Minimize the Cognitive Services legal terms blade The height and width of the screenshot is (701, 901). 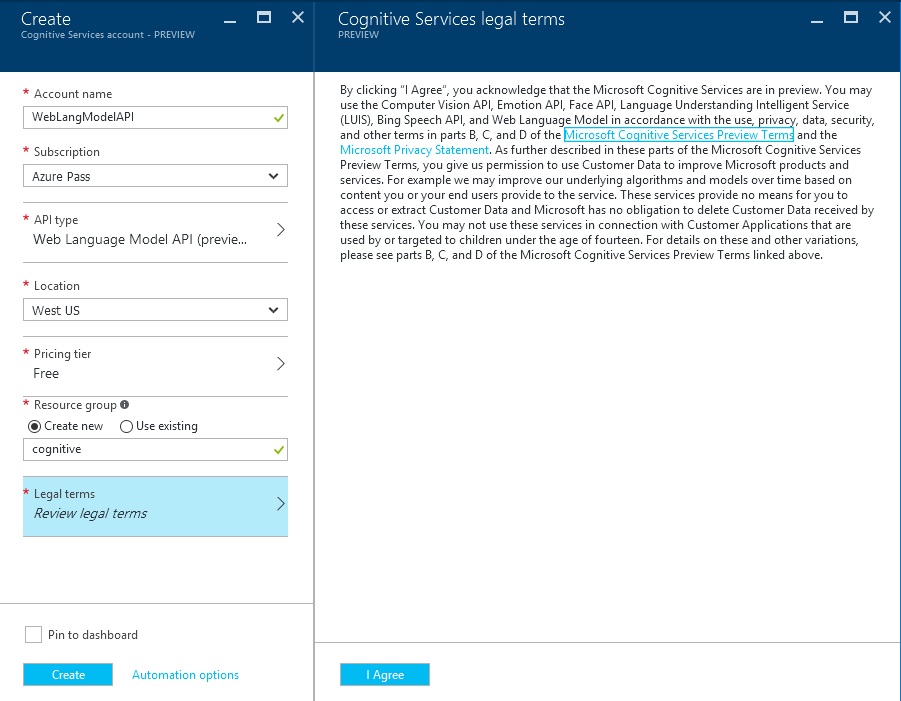pos(817,18)
